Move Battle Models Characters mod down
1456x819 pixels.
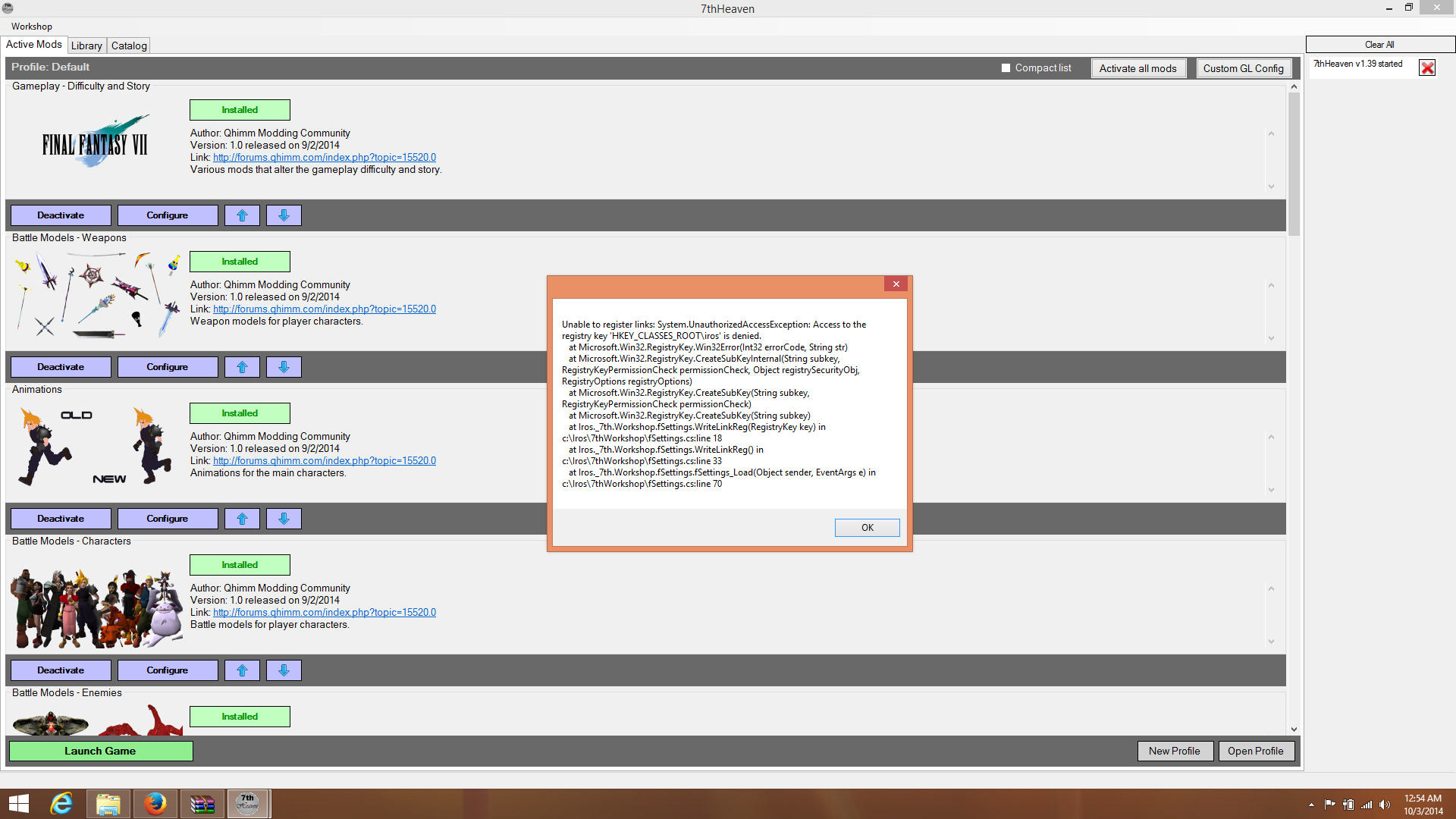tap(284, 670)
